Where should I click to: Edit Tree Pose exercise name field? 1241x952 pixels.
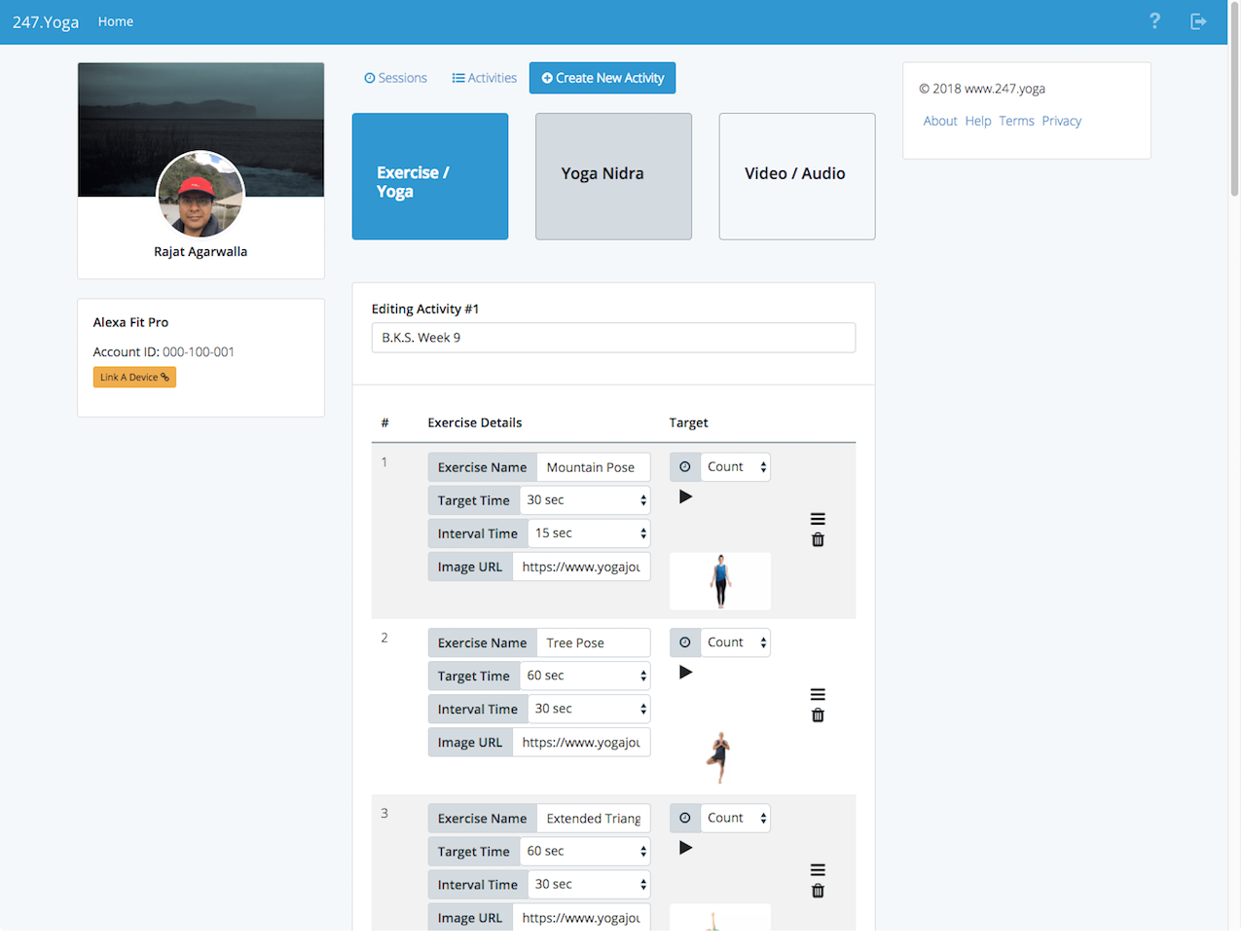594,642
